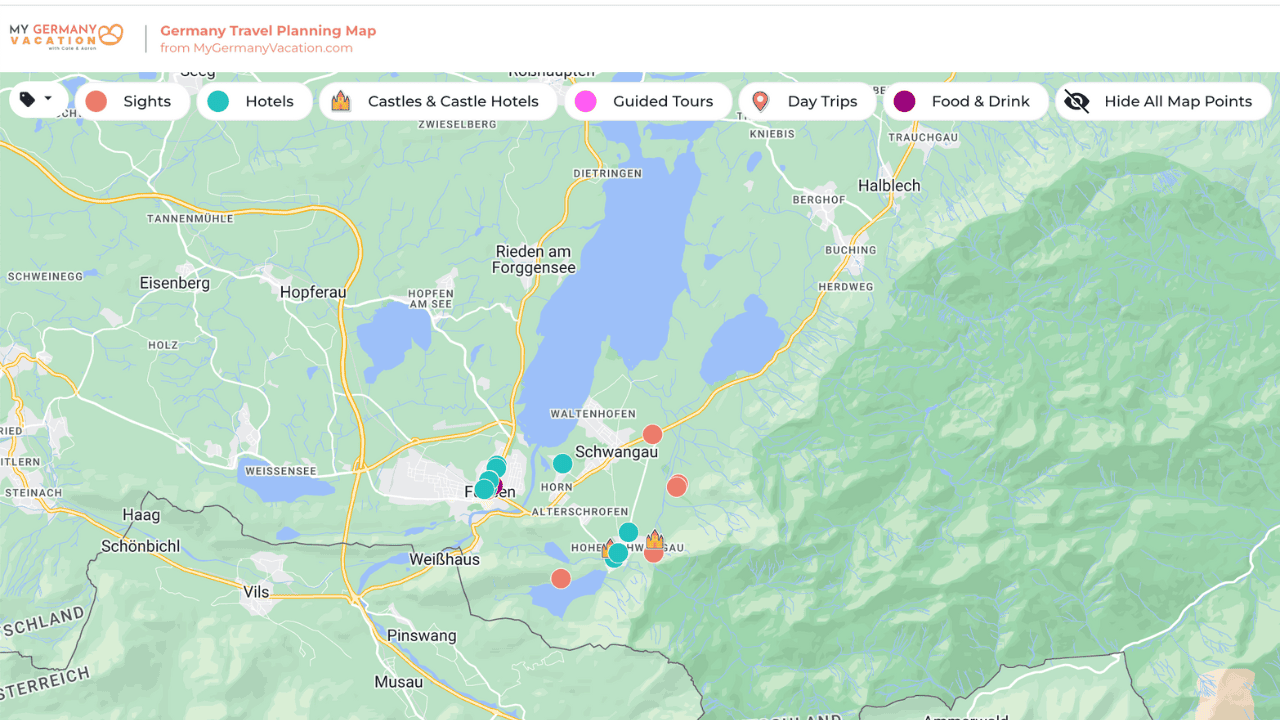Select the Day Trips filter
Viewport: 1280px width, 720px height.
click(x=807, y=101)
